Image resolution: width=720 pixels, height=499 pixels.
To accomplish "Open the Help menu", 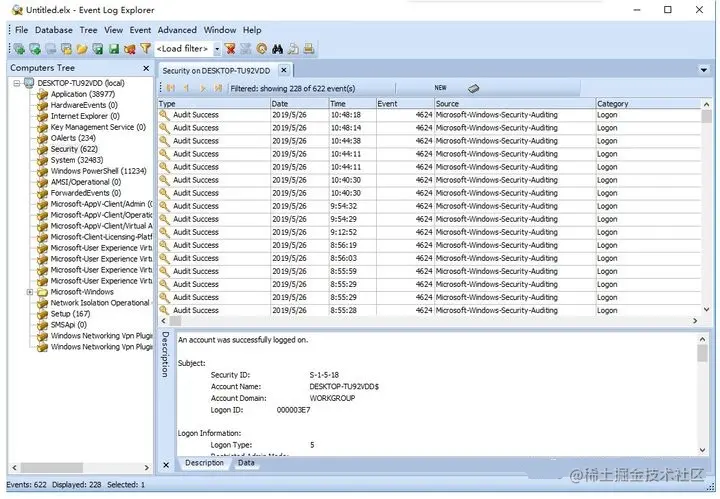I will tap(252, 30).
